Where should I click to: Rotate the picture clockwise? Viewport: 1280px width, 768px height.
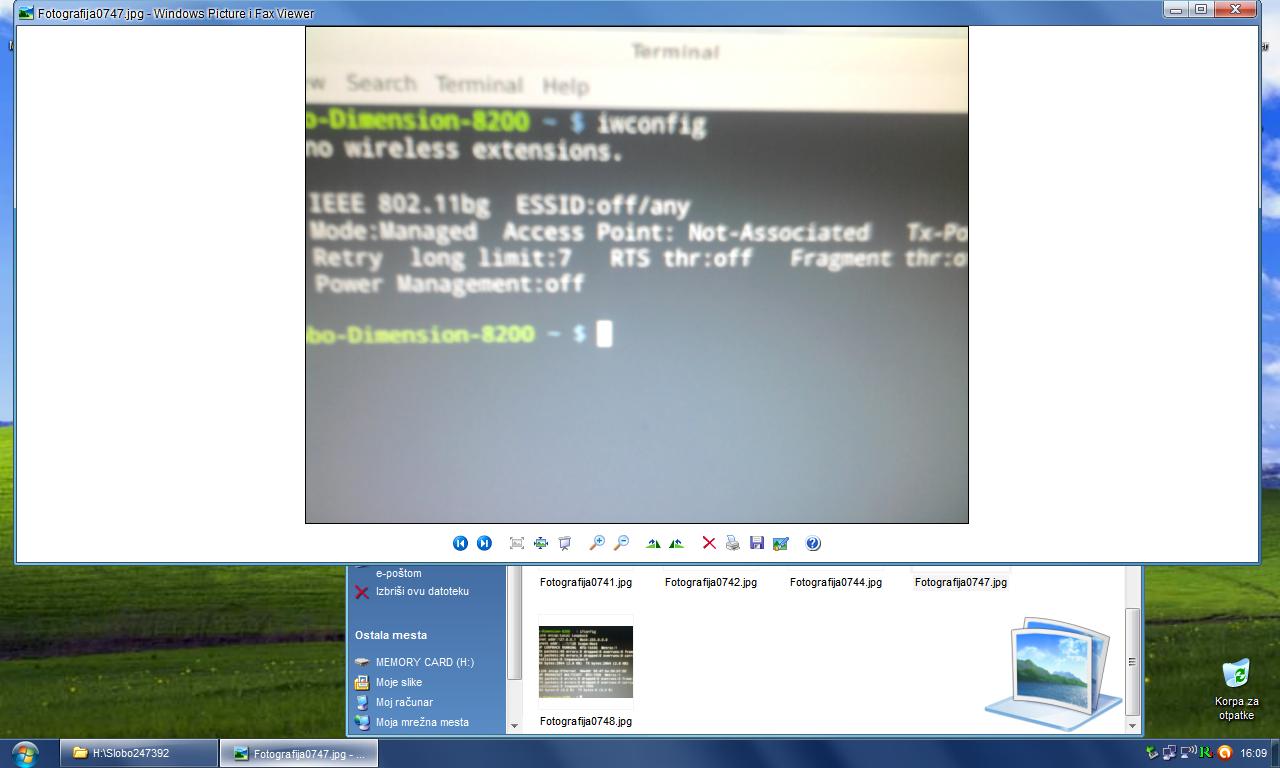coord(653,543)
